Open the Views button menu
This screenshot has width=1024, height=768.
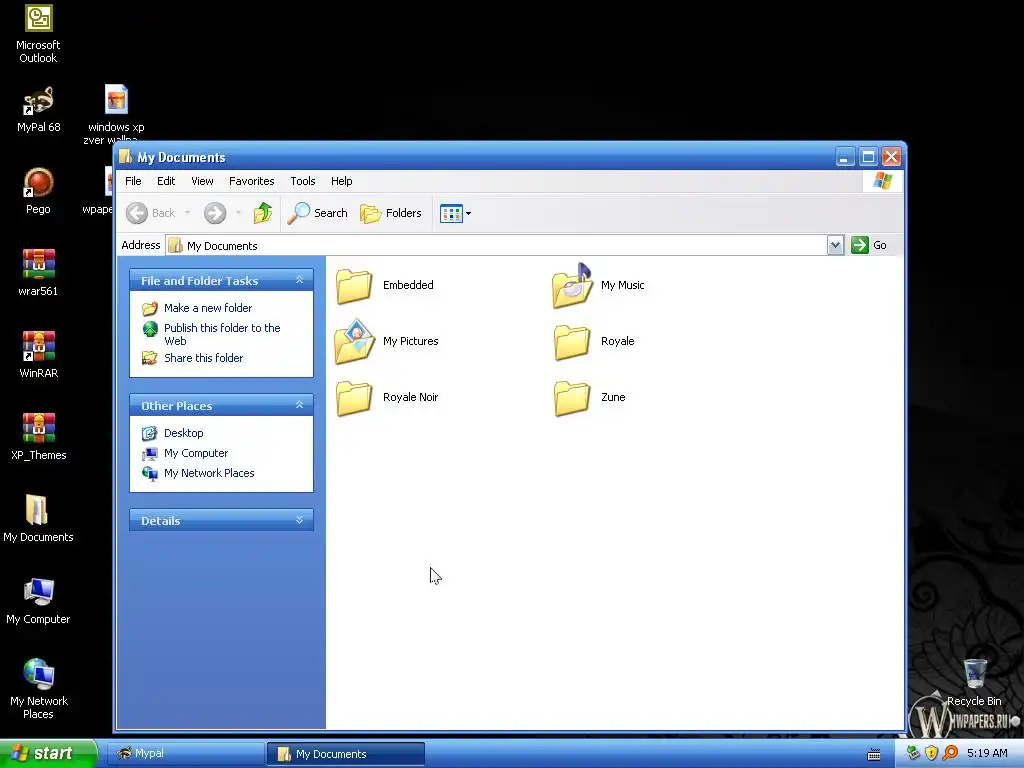(455, 213)
